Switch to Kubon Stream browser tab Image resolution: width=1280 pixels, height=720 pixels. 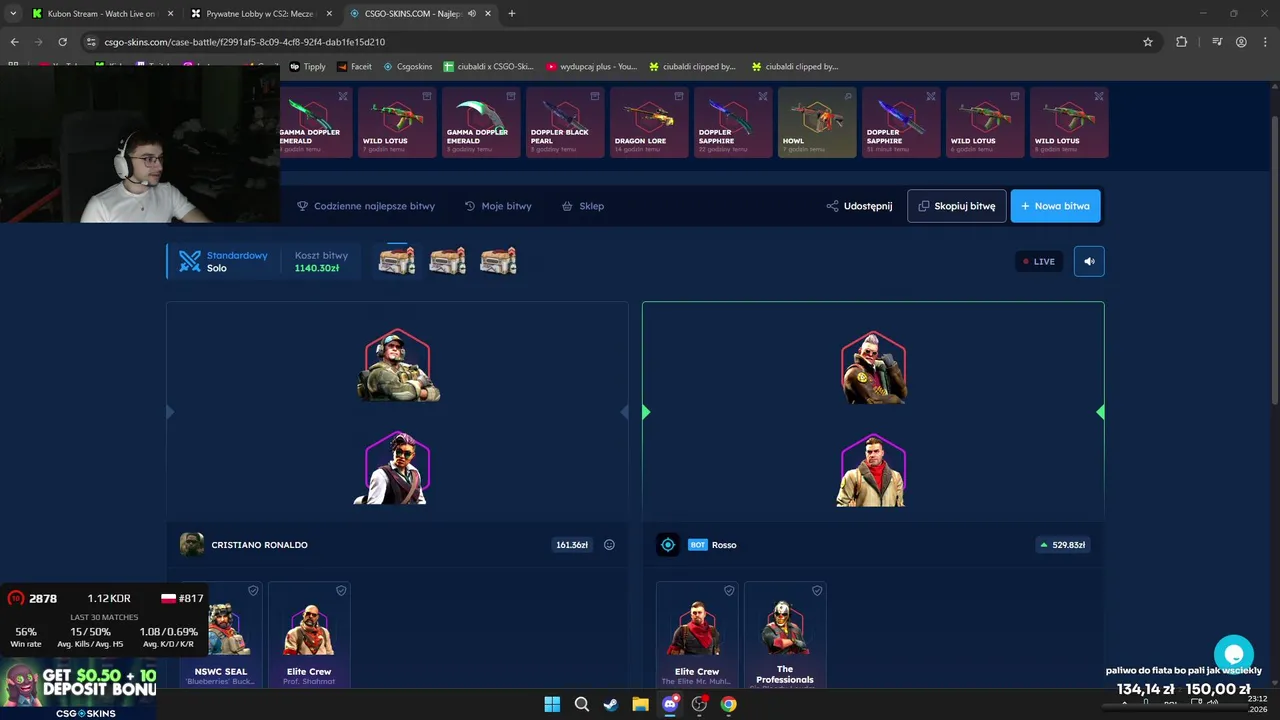tap(100, 14)
